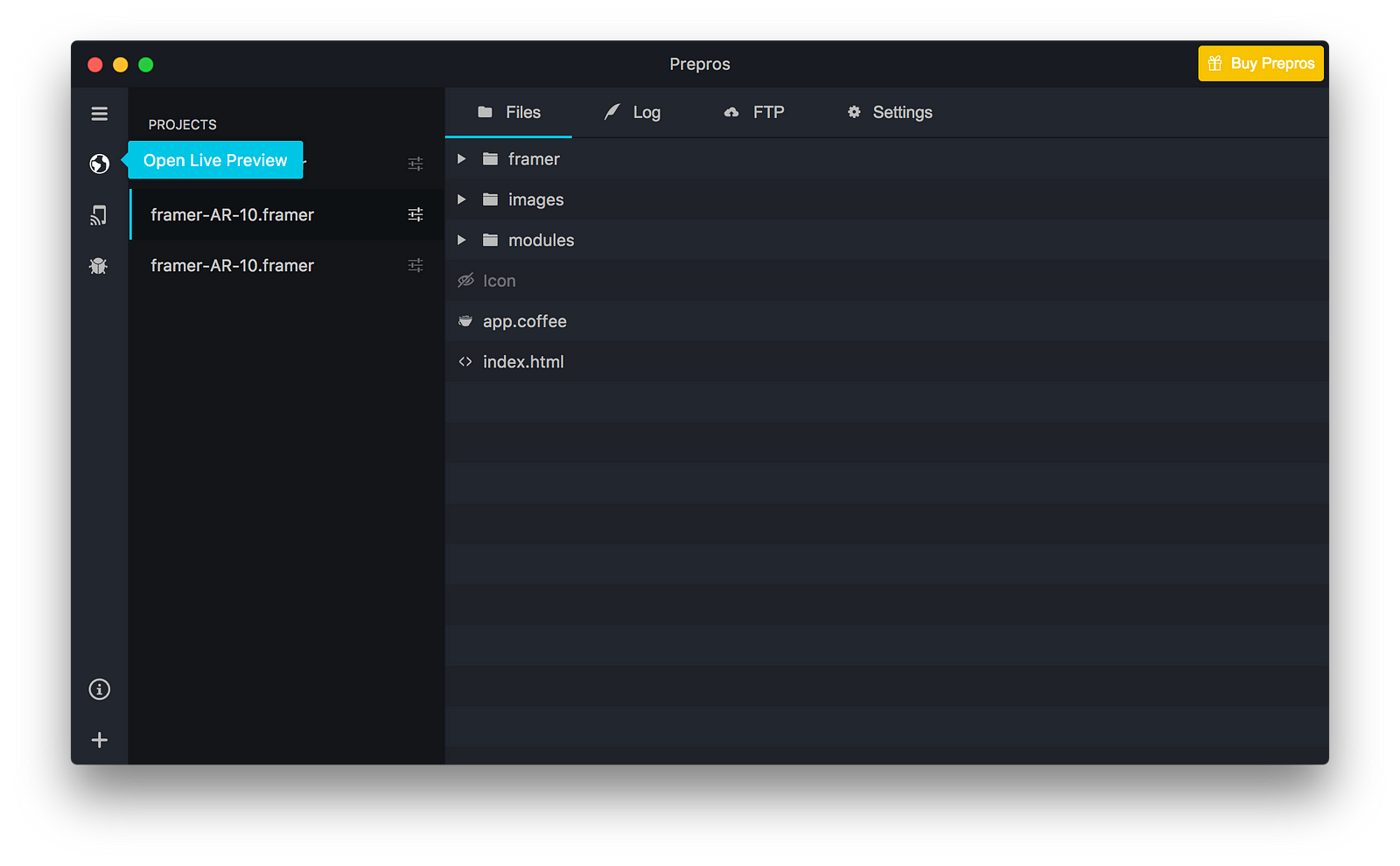Click the PROJECTS heading
This screenshot has width=1400, height=866.
182,124
